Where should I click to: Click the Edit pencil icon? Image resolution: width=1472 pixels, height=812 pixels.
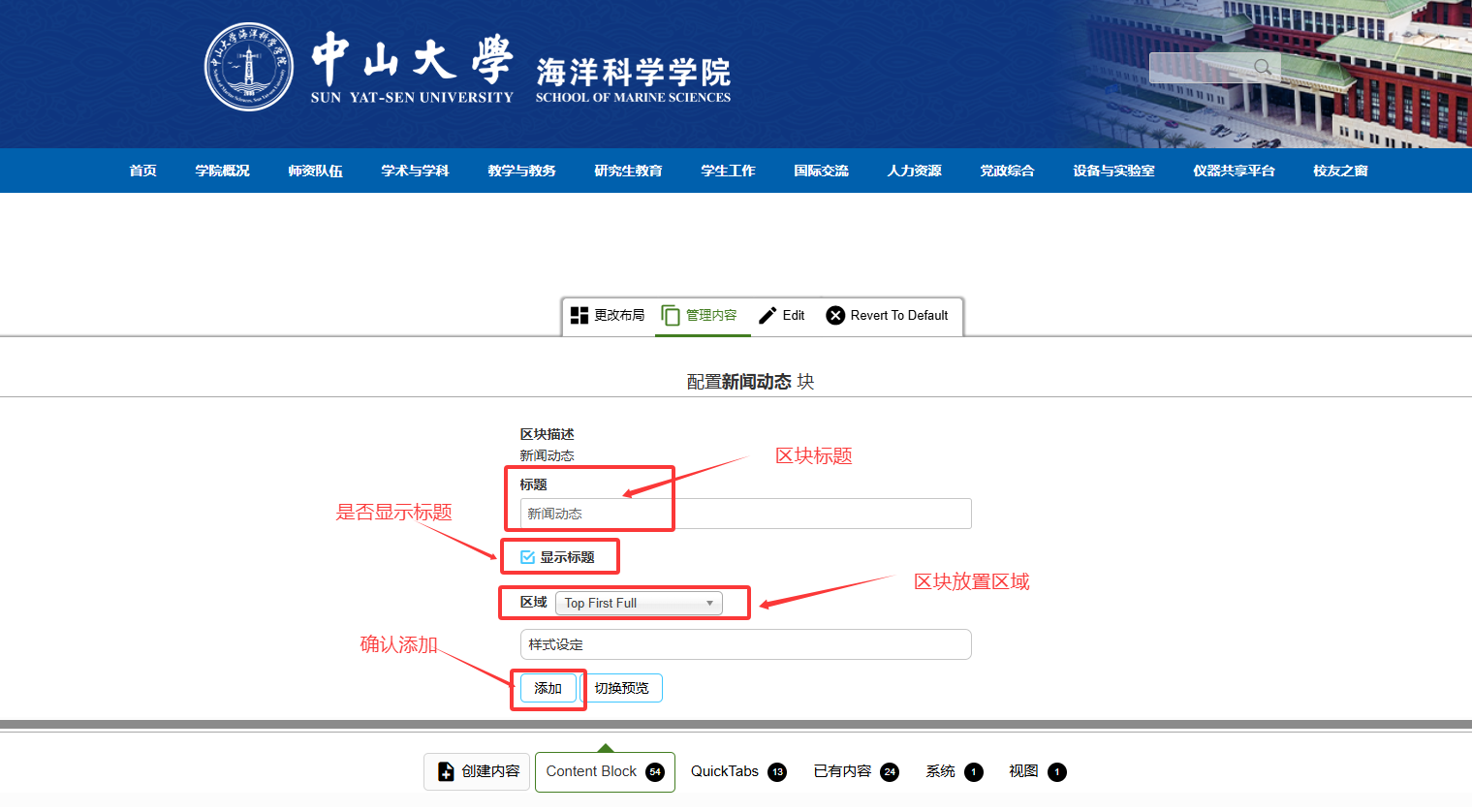(767, 315)
